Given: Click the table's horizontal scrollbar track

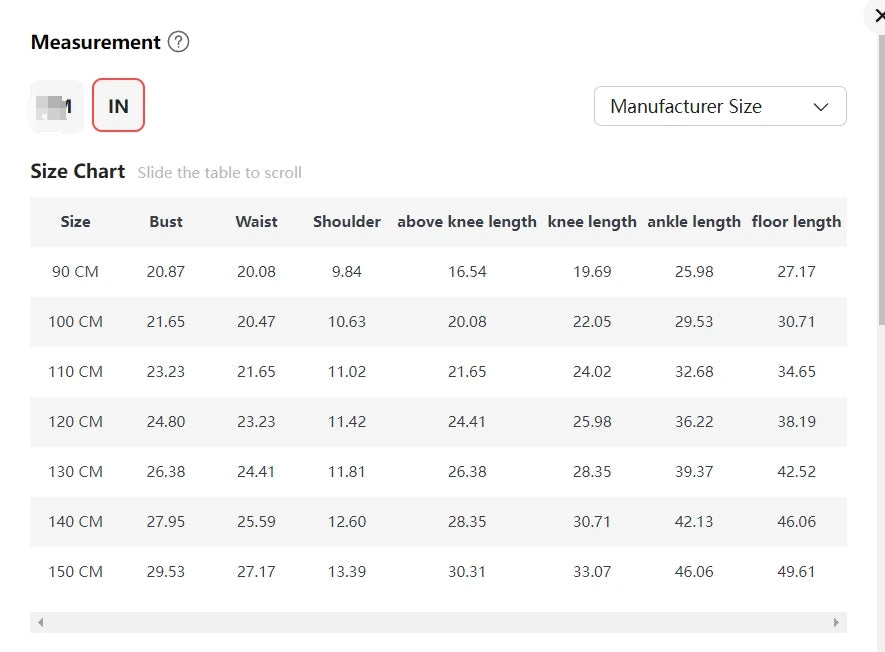Looking at the screenshot, I should (x=438, y=622).
